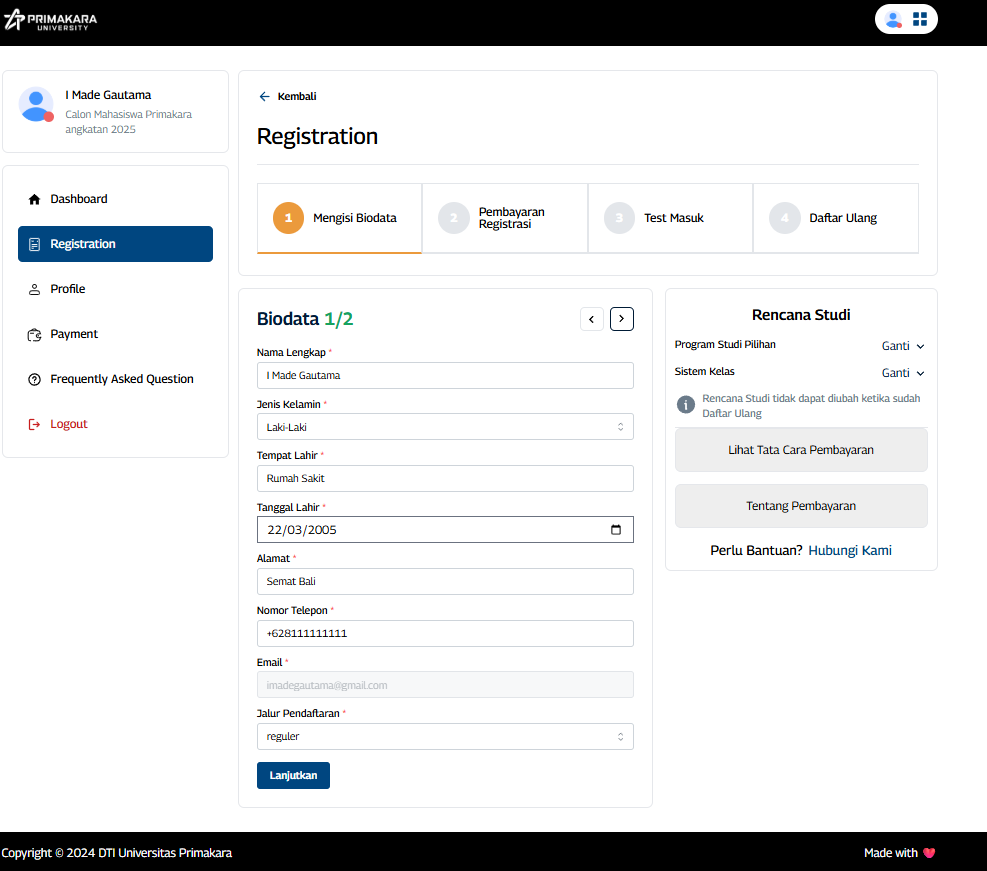987x871 pixels.
Task: Open Dashboard from the sidebar
Action: point(79,199)
